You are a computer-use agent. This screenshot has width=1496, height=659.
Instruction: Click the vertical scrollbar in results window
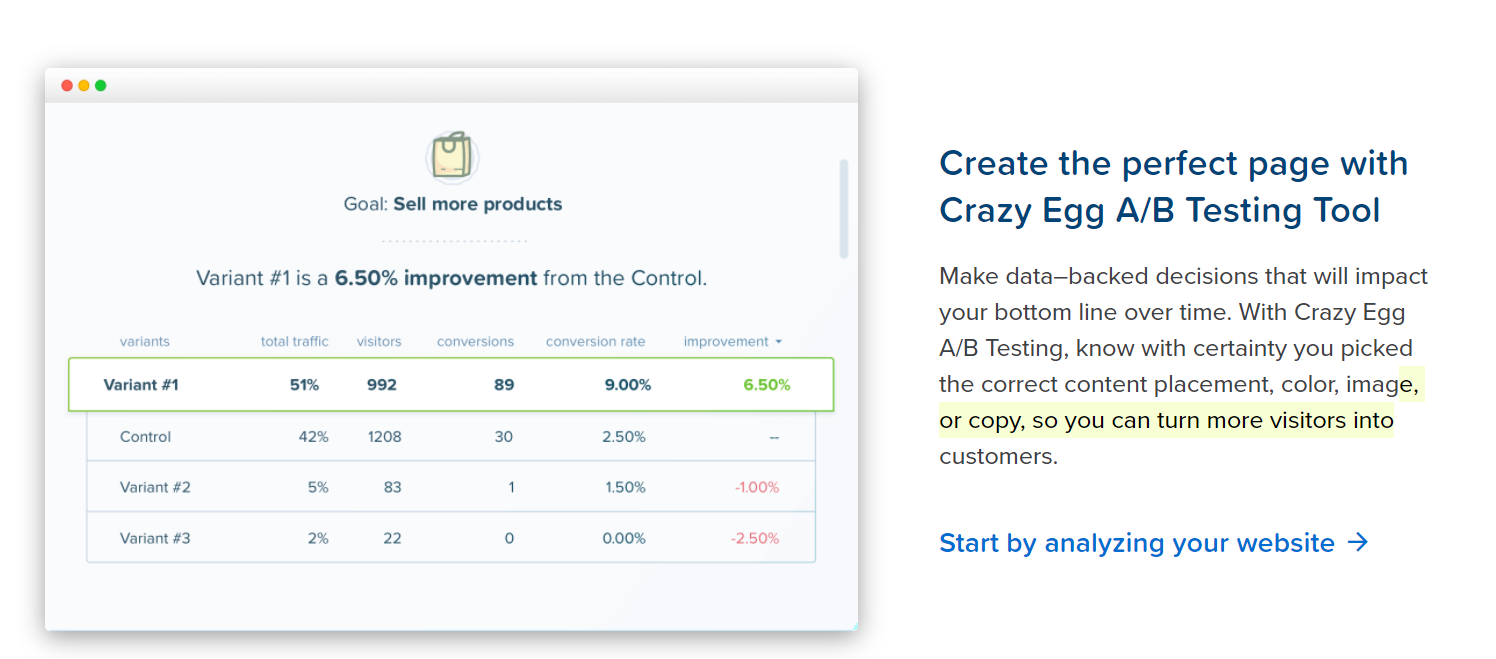pyautogui.click(x=844, y=208)
